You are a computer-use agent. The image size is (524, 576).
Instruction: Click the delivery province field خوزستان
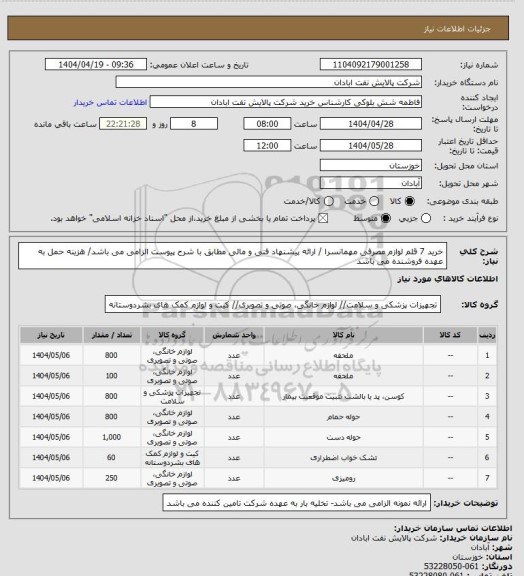coord(371,165)
